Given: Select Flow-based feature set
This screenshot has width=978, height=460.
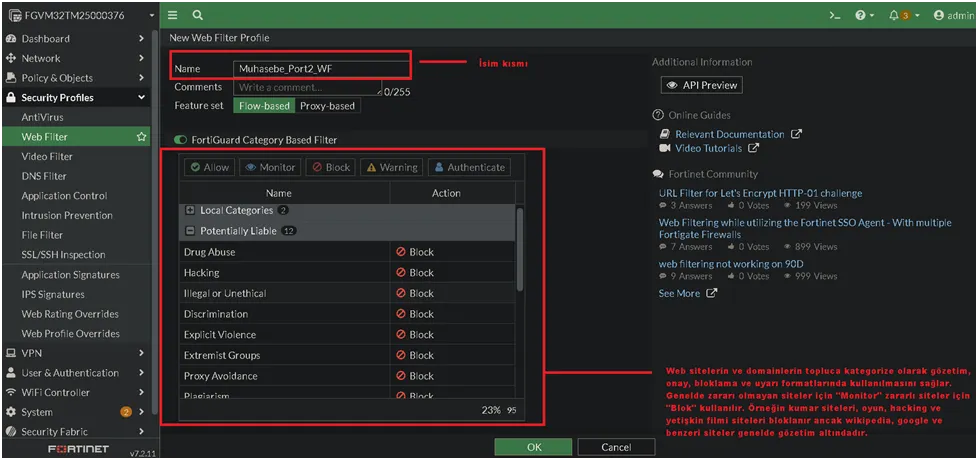Looking at the screenshot, I should (264, 106).
